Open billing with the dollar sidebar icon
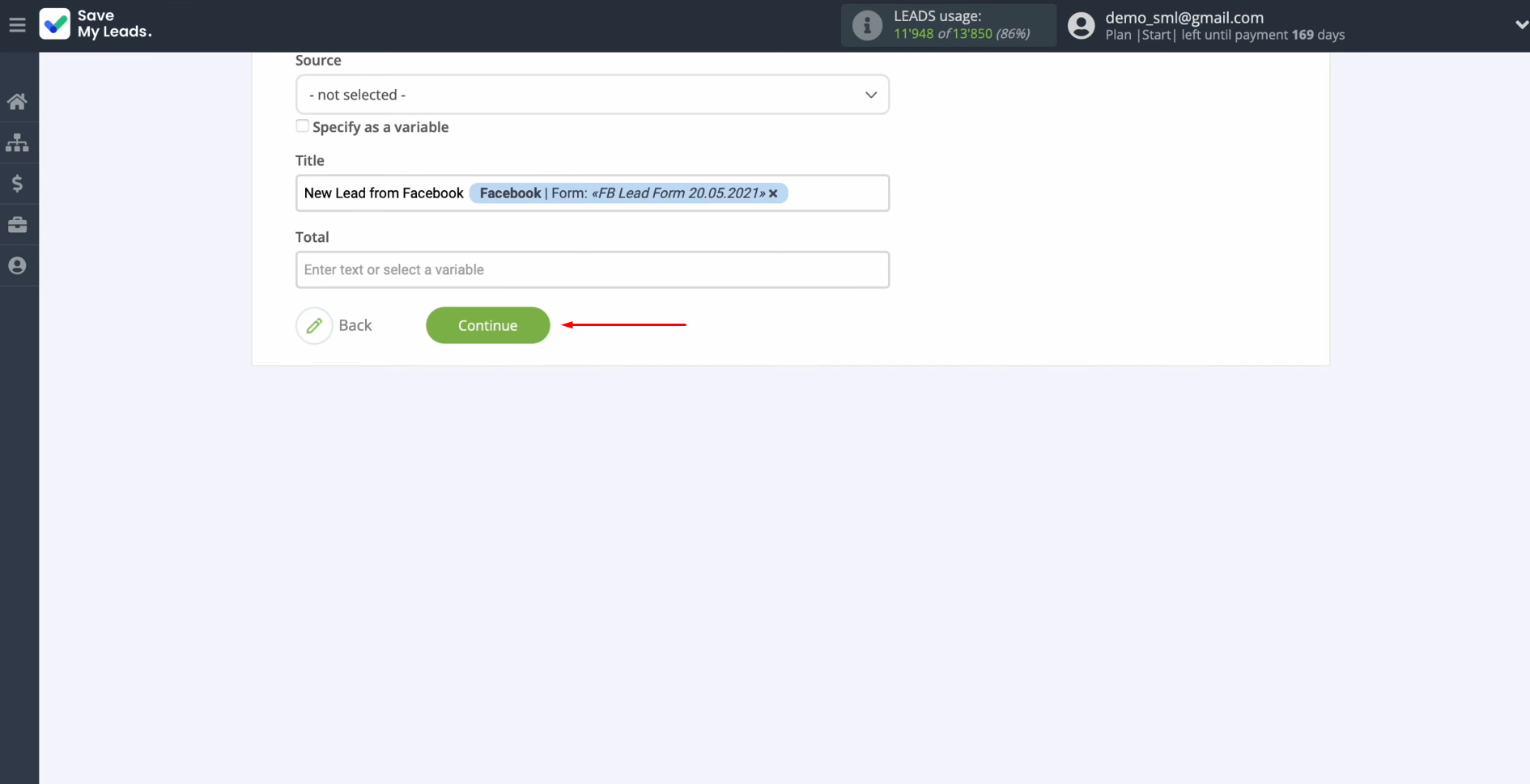 17,184
